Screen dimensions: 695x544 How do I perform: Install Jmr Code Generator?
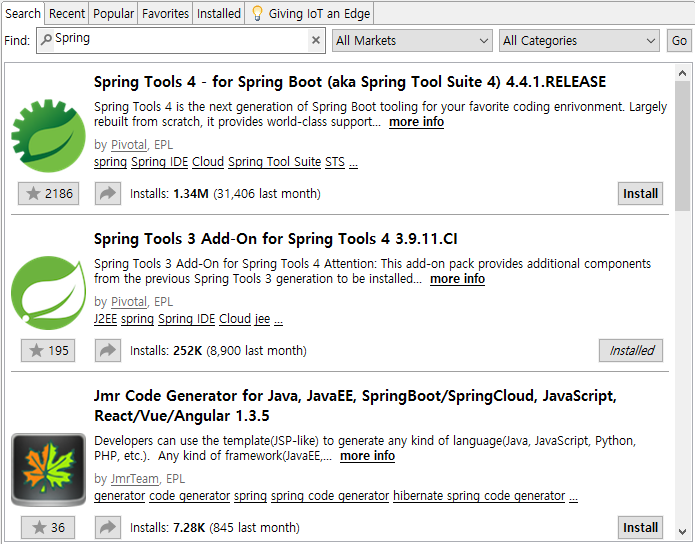pos(640,527)
